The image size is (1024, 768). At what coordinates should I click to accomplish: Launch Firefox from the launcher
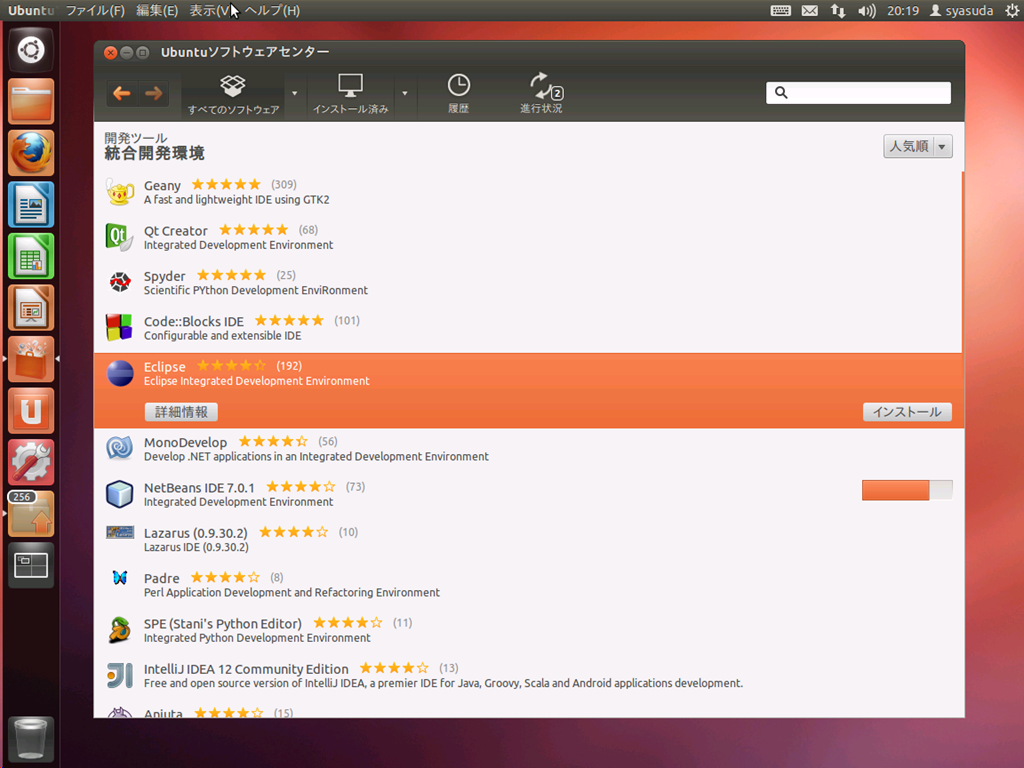(31, 153)
